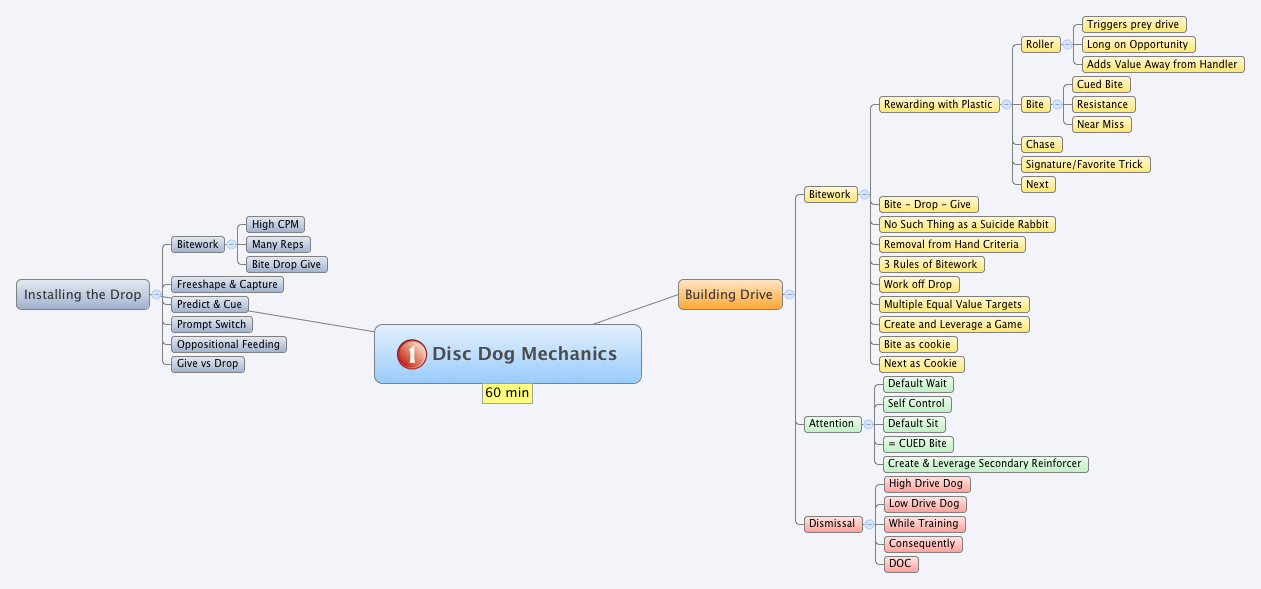Collapse the "Dismissal" branch
Viewport: 1261px width, 589px height.
(867, 524)
